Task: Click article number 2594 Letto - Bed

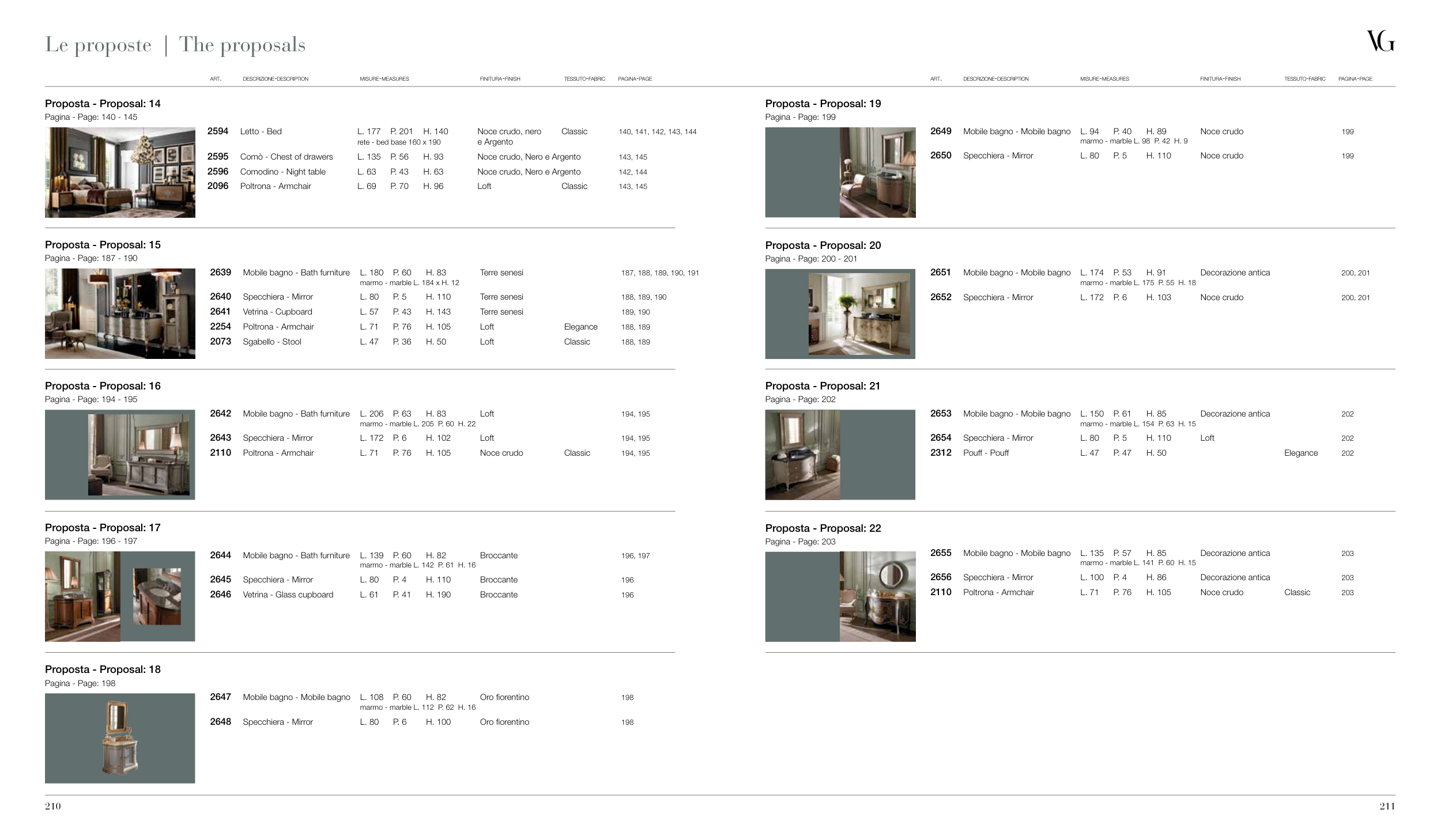Action: 218,131
